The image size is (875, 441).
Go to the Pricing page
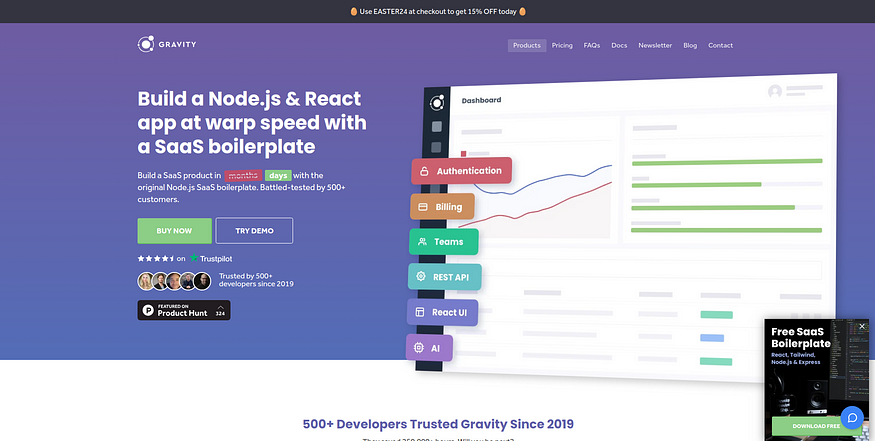pos(562,45)
